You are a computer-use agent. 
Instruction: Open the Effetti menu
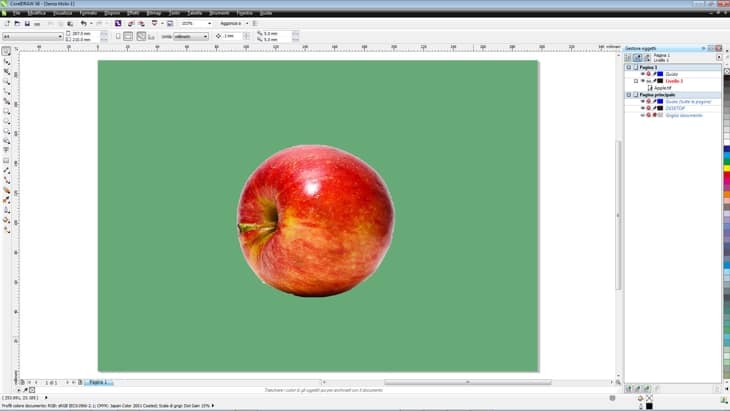pos(133,13)
